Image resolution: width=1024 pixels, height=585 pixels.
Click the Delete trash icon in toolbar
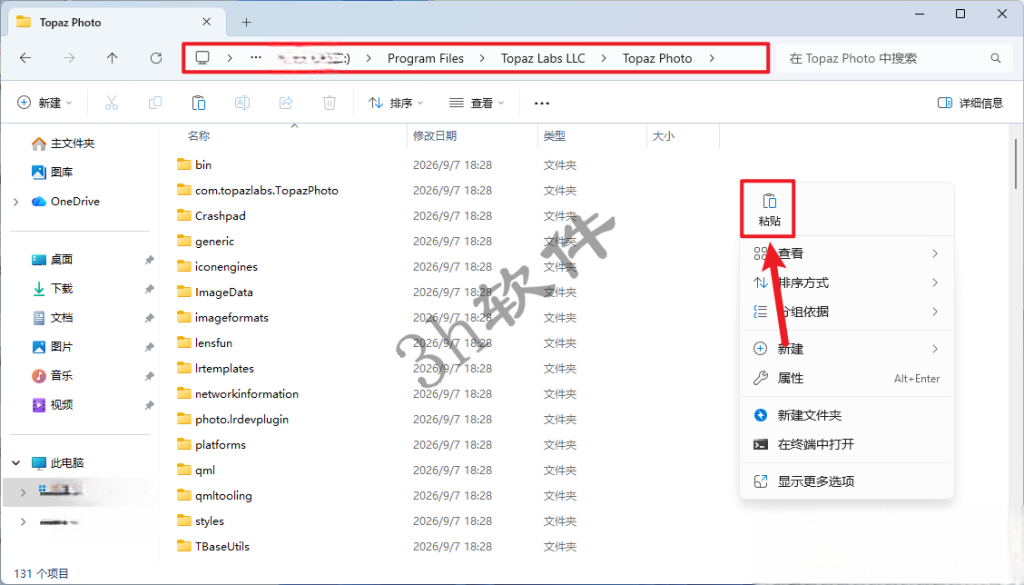click(329, 103)
